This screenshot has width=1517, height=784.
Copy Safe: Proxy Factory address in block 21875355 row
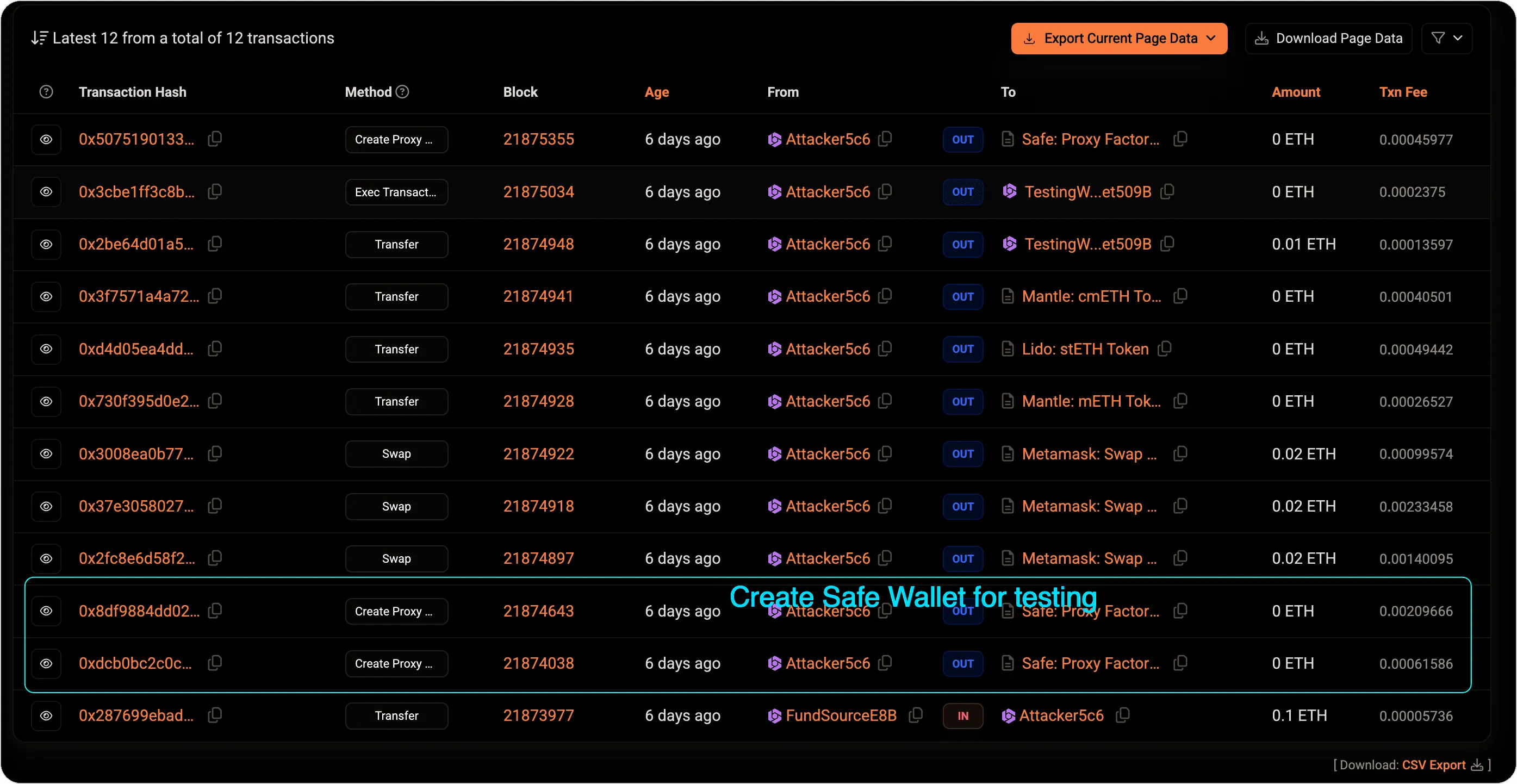[1180, 139]
